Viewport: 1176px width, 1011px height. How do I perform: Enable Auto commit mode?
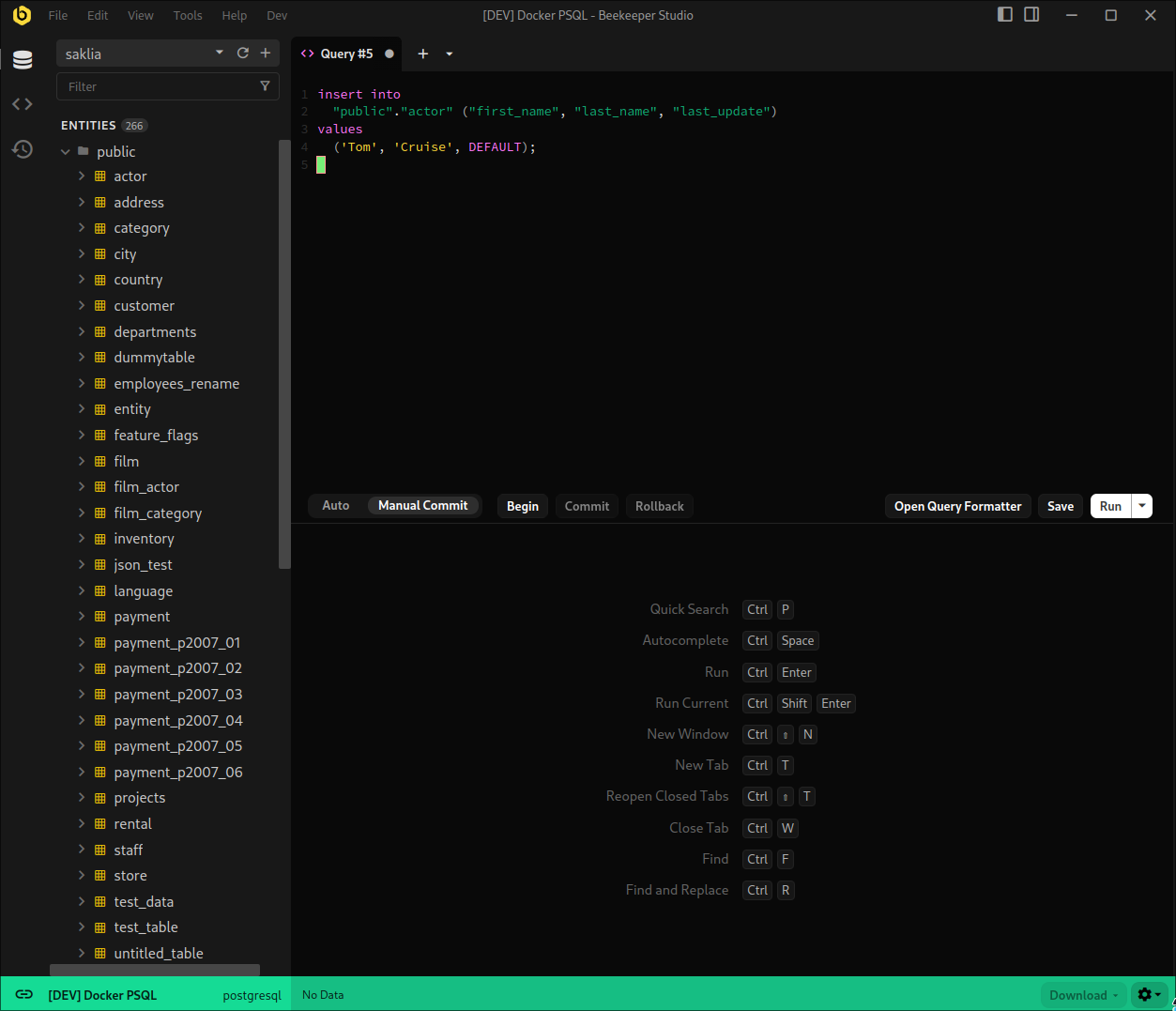(335, 505)
